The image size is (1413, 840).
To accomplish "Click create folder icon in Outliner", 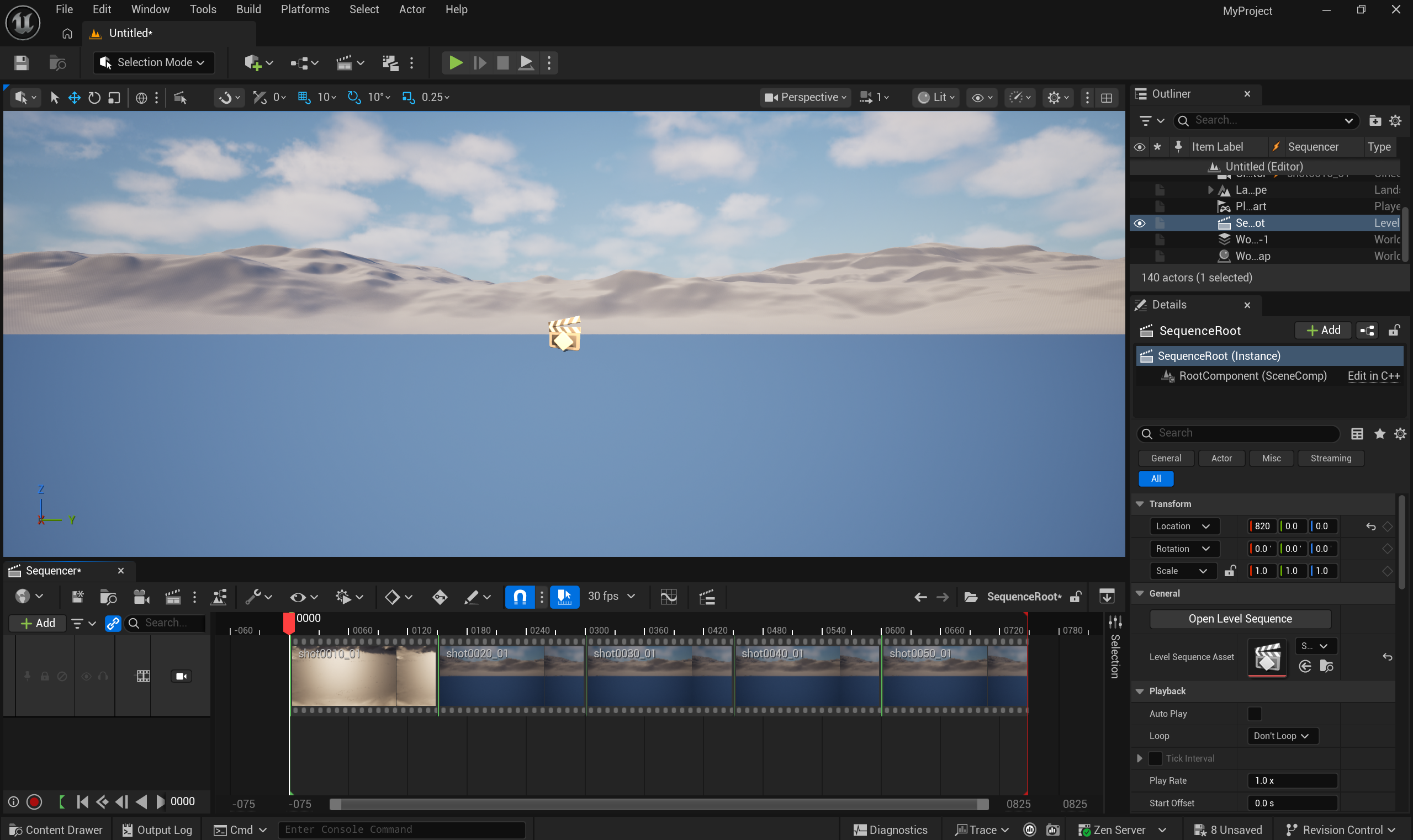I will pos(1374,120).
